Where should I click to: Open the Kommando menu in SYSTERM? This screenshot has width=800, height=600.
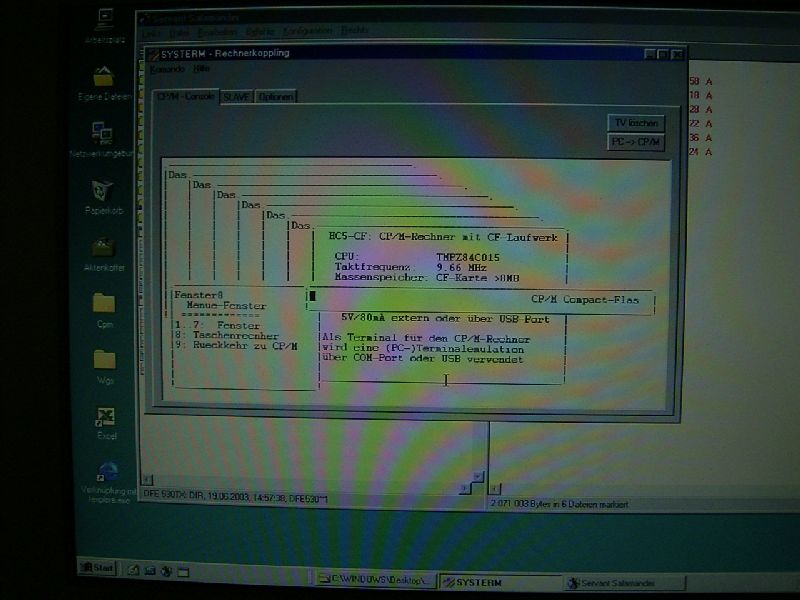[167, 69]
